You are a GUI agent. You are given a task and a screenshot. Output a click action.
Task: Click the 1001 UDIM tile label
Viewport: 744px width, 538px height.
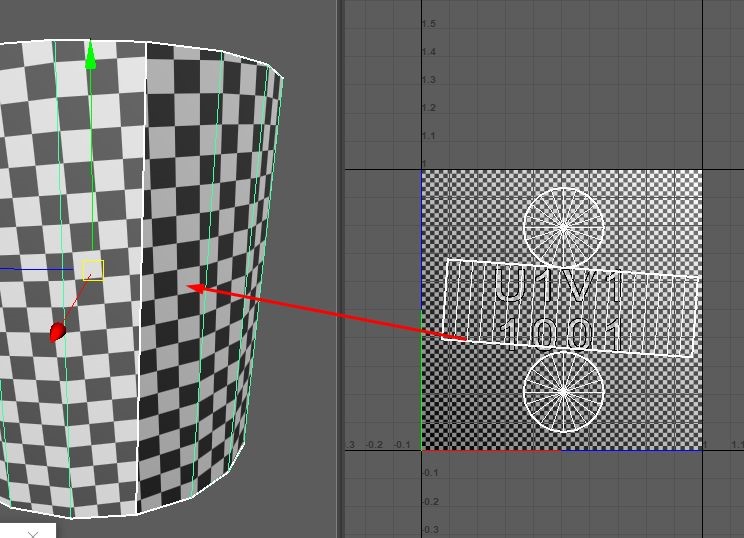click(x=561, y=334)
